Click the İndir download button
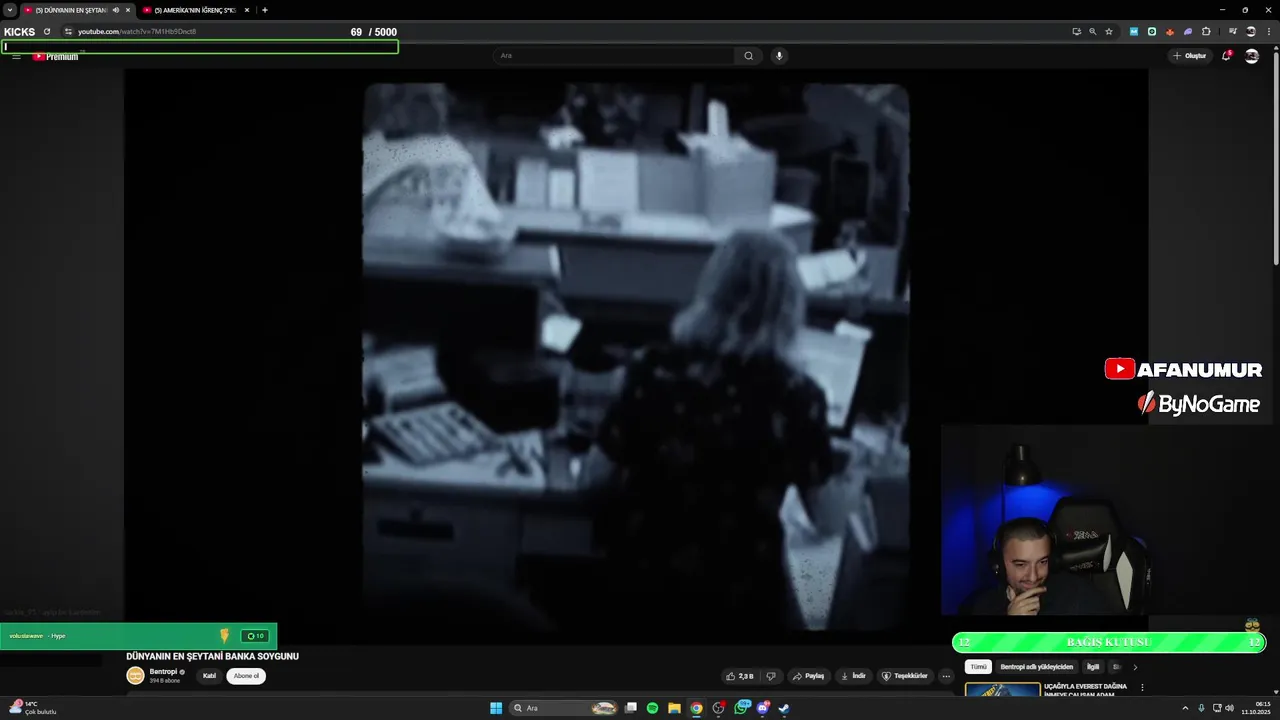The height and width of the screenshot is (720, 1280). click(x=853, y=676)
